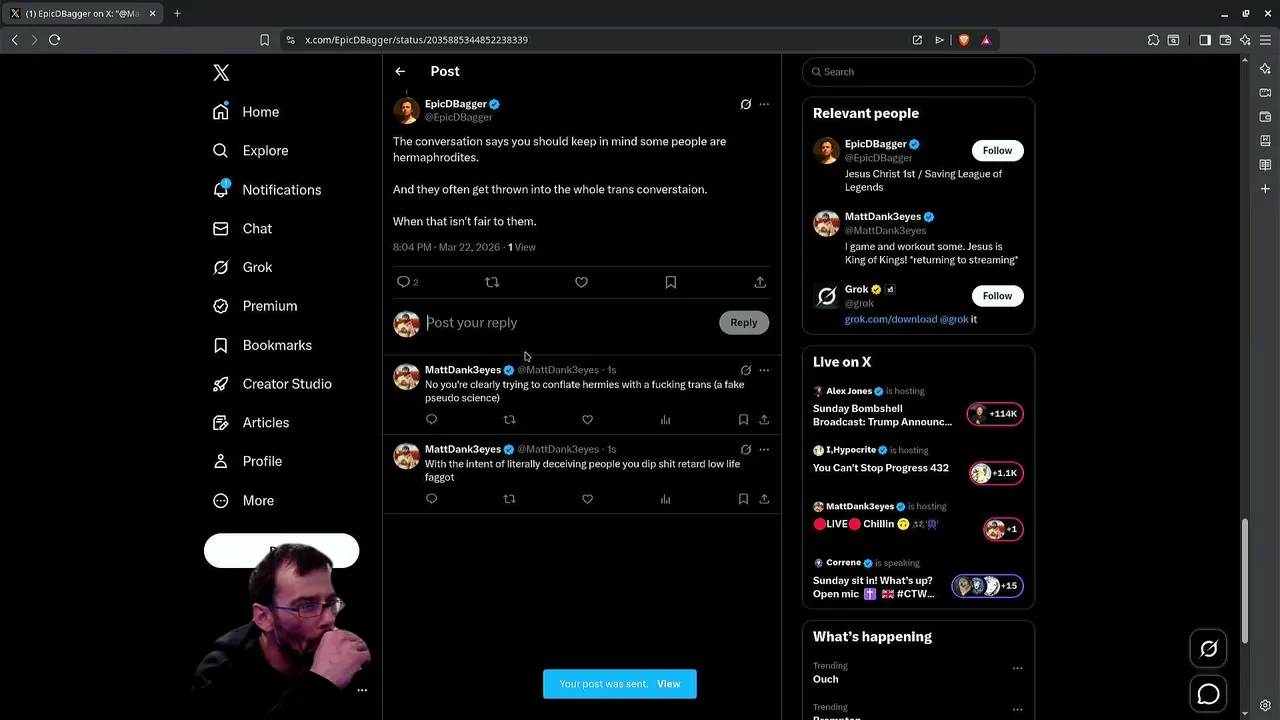1280x720 pixels.
Task: Open a new browser tab
Action: click(177, 13)
